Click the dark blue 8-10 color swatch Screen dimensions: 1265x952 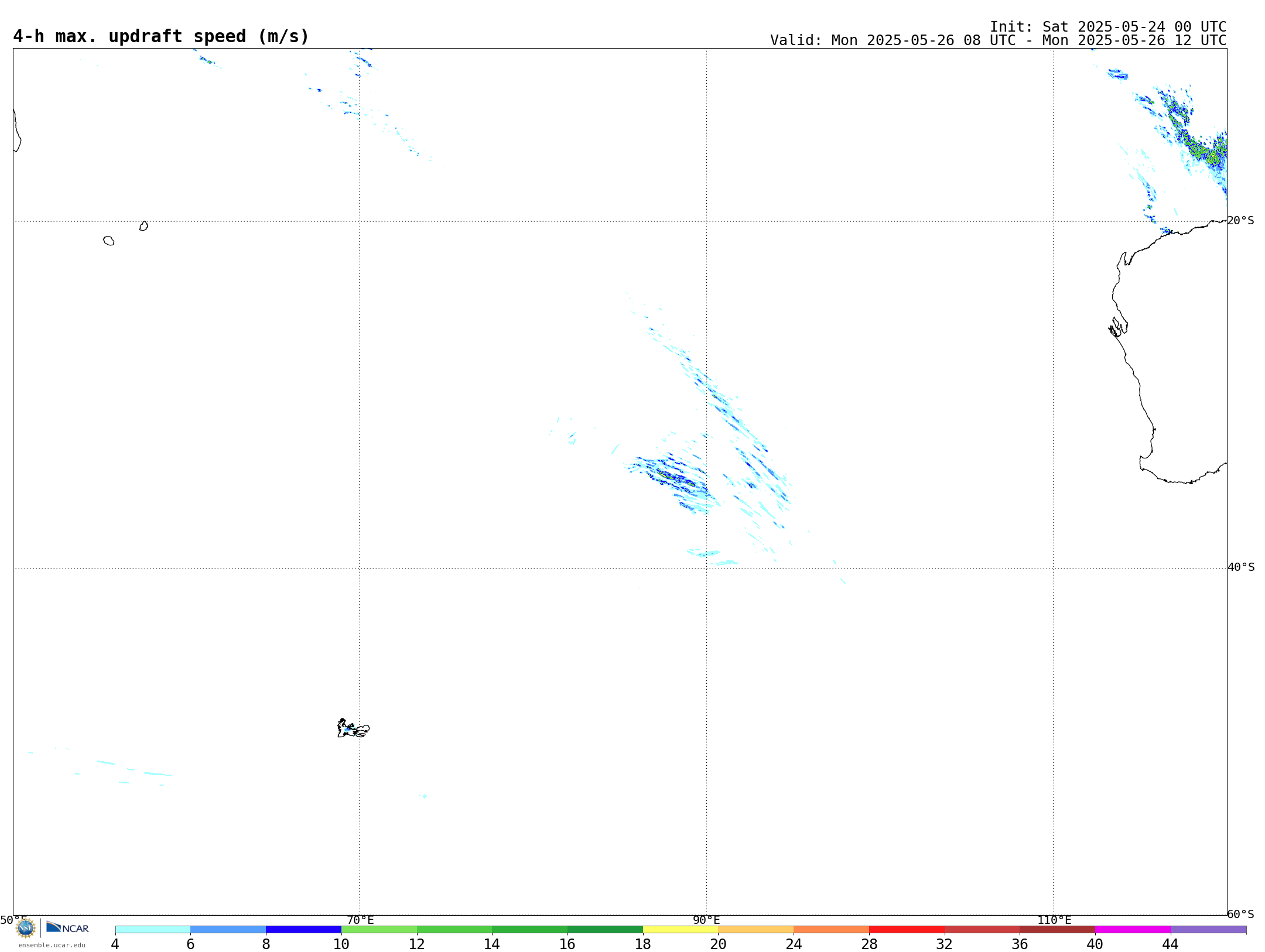click(x=303, y=929)
